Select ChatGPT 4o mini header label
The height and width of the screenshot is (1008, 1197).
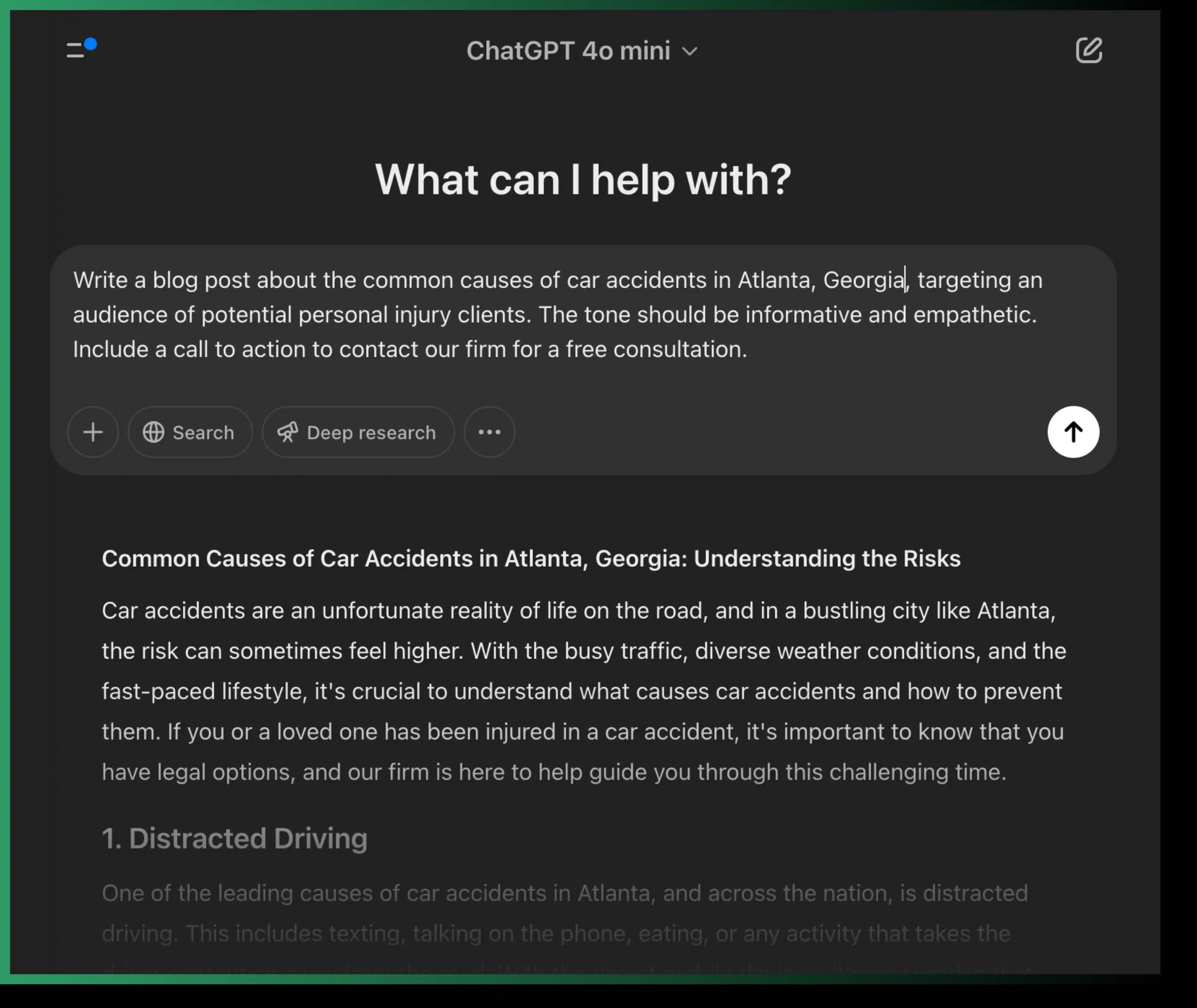tap(569, 51)
